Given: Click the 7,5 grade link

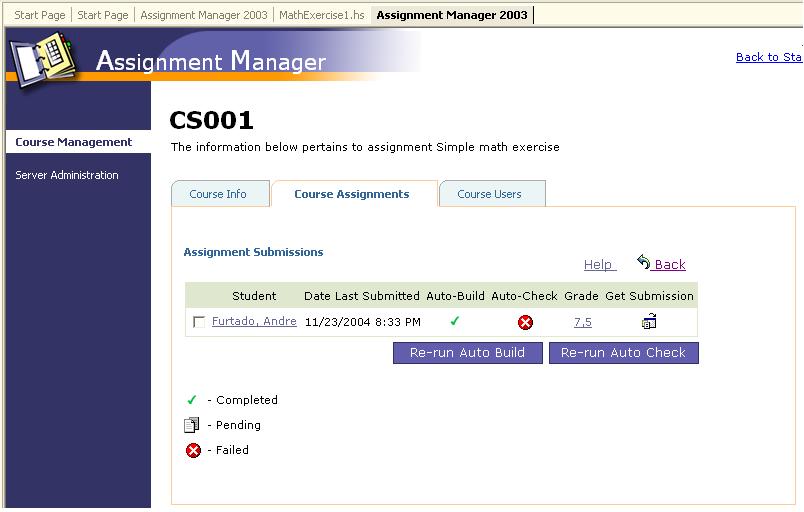Looking at the screenshot, I should coord(583,322).
